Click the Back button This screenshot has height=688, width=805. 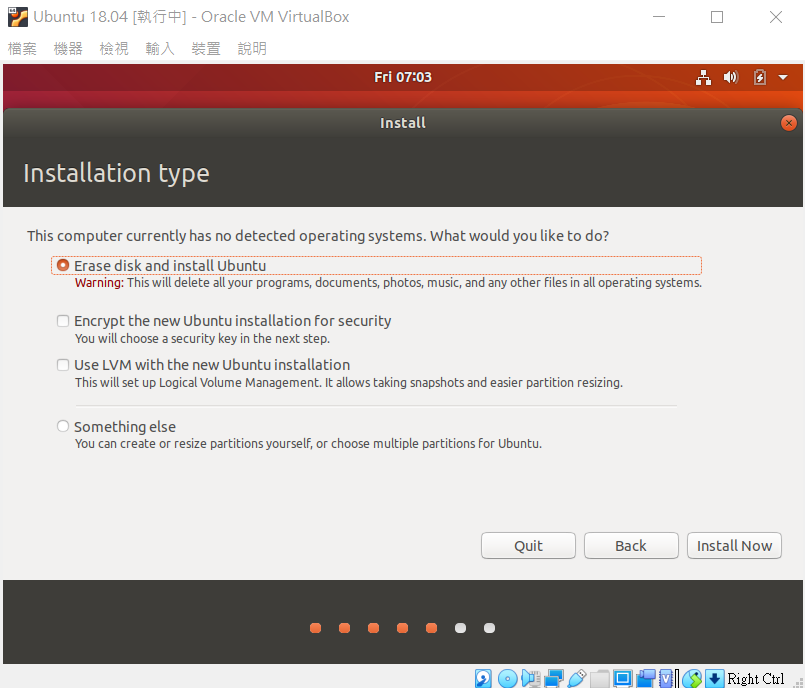pos(631,545)
